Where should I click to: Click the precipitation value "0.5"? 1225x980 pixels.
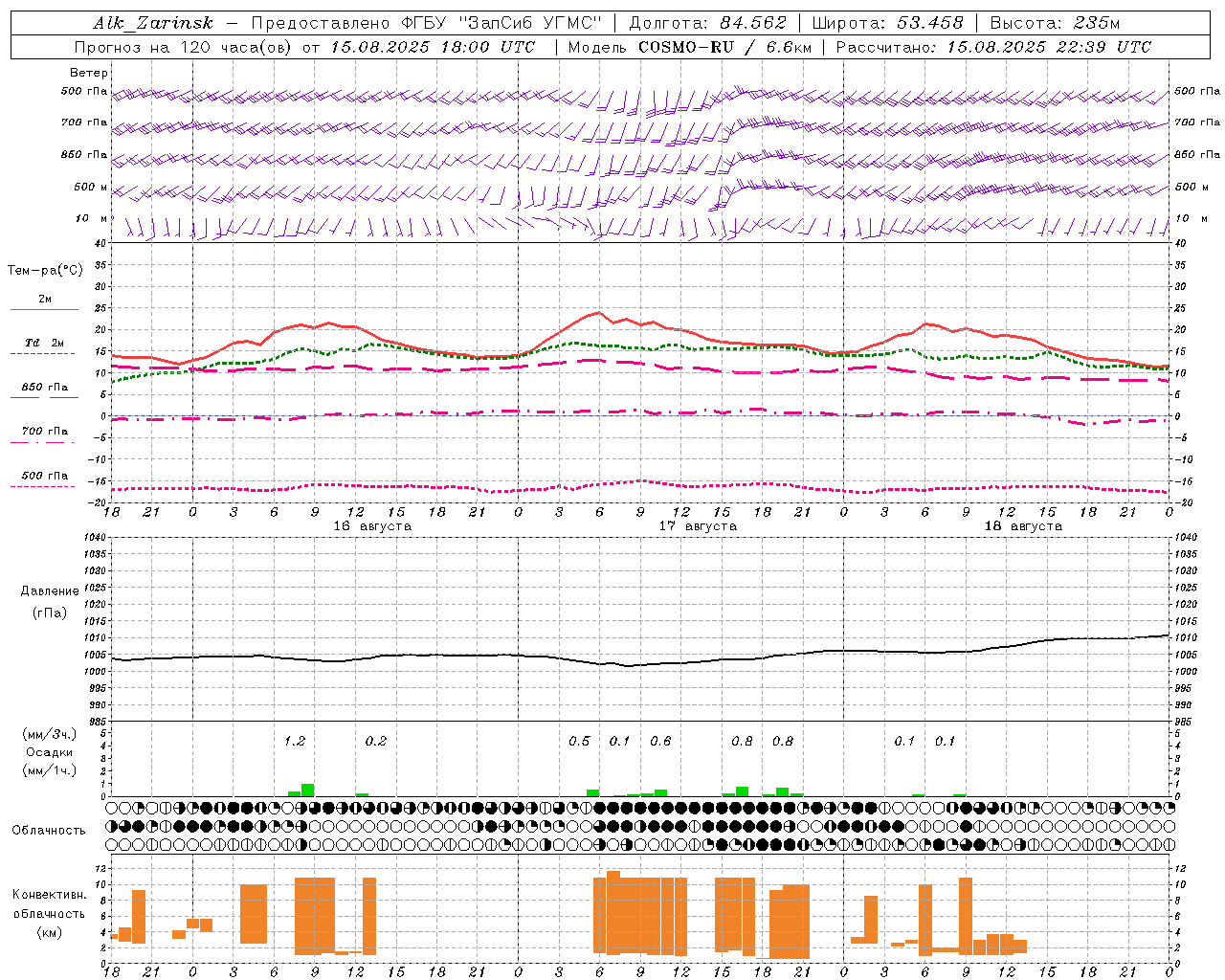tap(579, 741)
